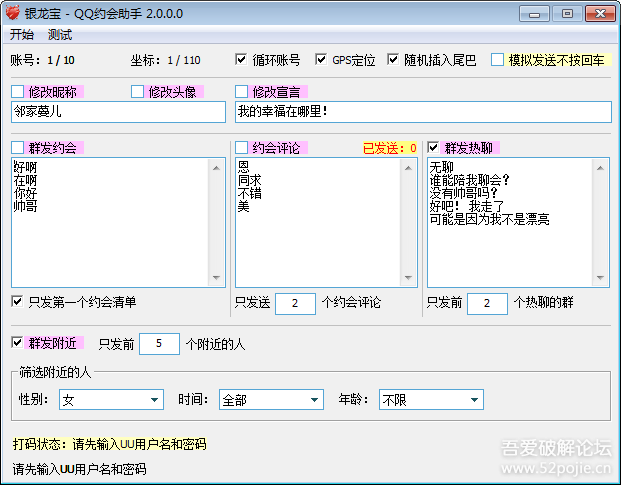
Task: Enable the 修改昵称 checkbox
Action: click(x=18, y=92)
